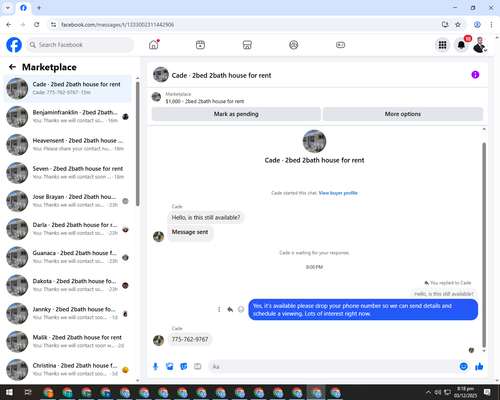Reply to the blue message with the arrow icon
This screenshot has height=400, width=500.
coord(230,309)
